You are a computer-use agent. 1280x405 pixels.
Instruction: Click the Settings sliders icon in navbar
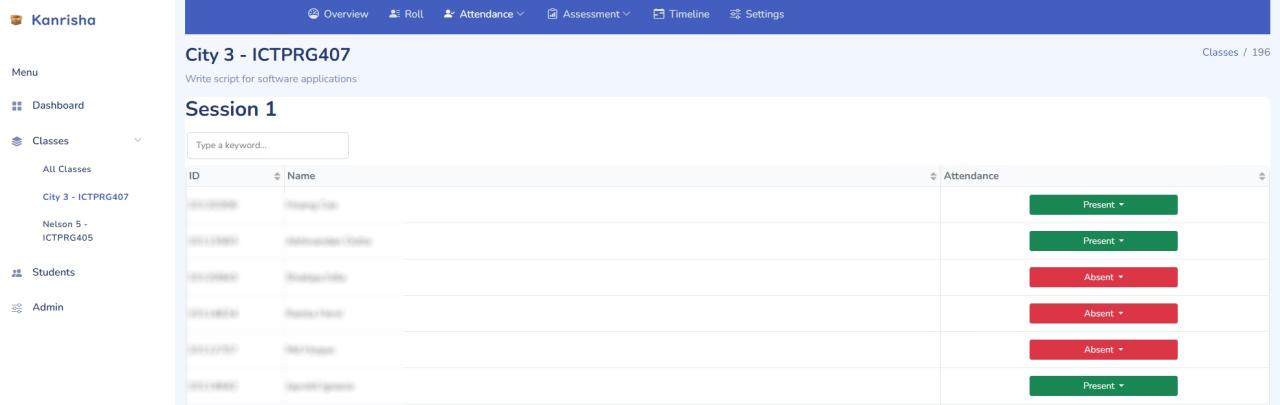(735, 14)
